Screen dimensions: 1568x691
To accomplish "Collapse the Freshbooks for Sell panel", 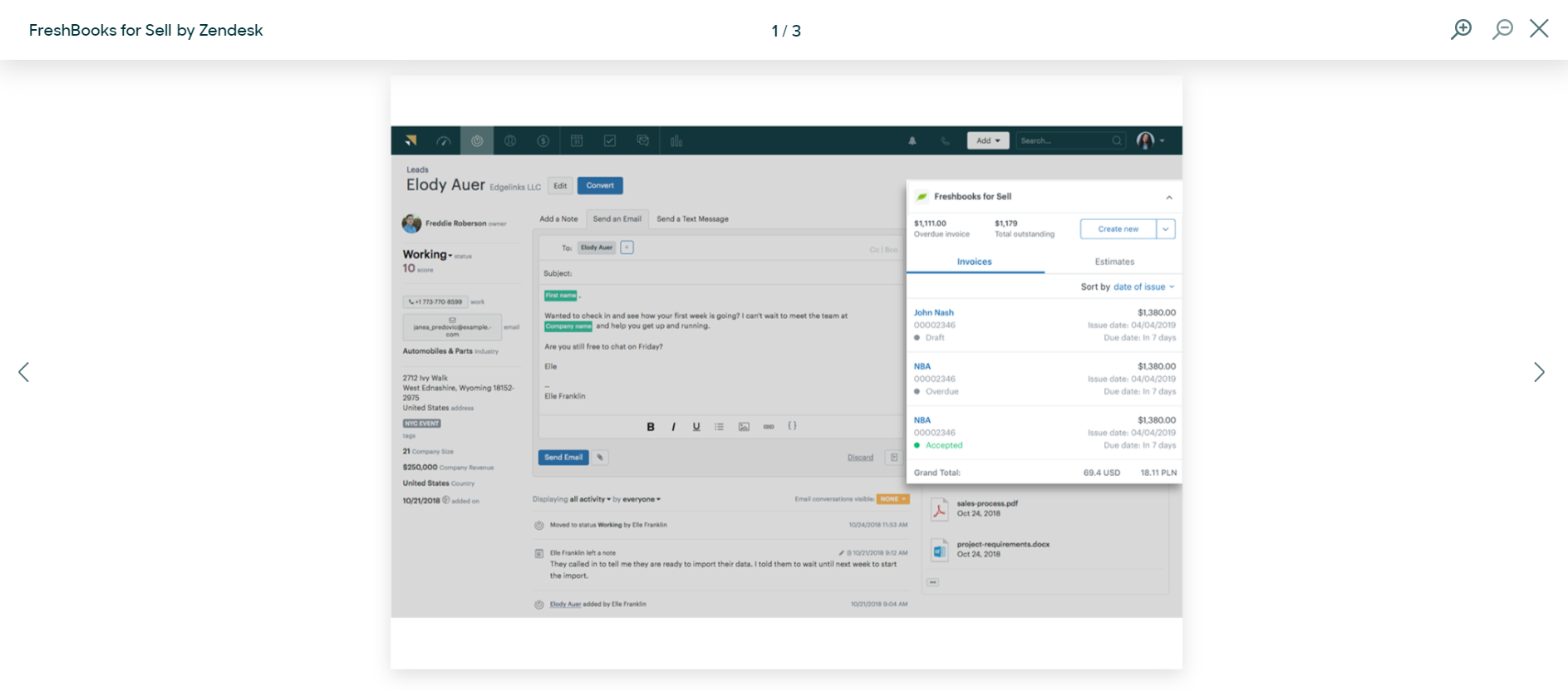I will (1169, 198).
